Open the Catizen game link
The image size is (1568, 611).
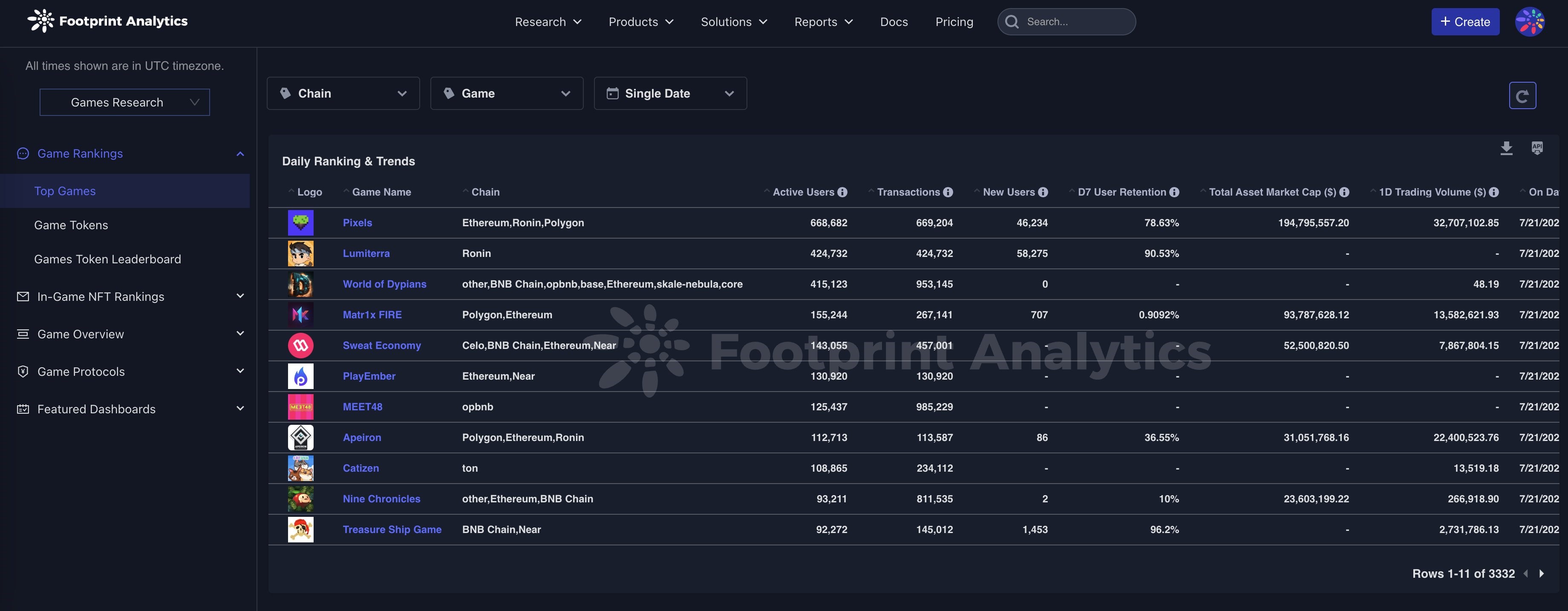(x=360, y=468)
